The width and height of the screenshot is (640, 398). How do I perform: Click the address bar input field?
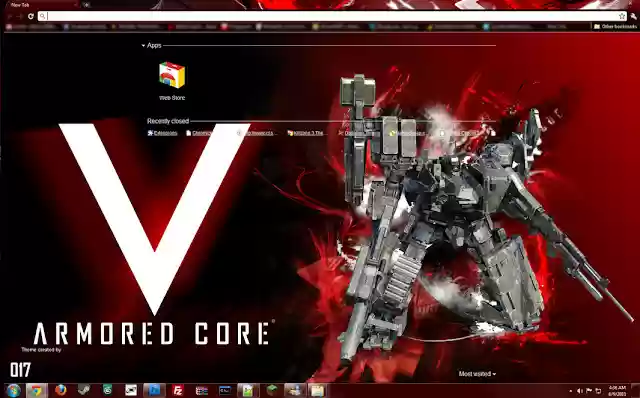(333, 16)
